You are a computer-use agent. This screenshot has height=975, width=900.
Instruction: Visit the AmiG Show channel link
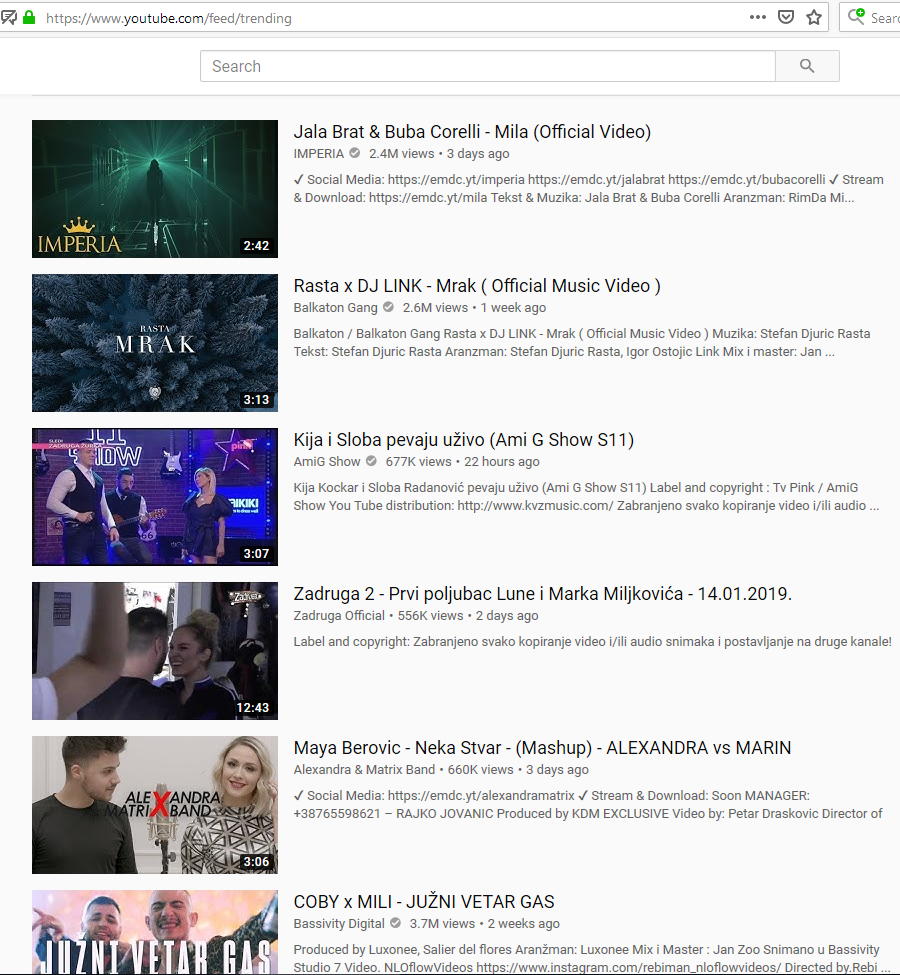(327, 462)
